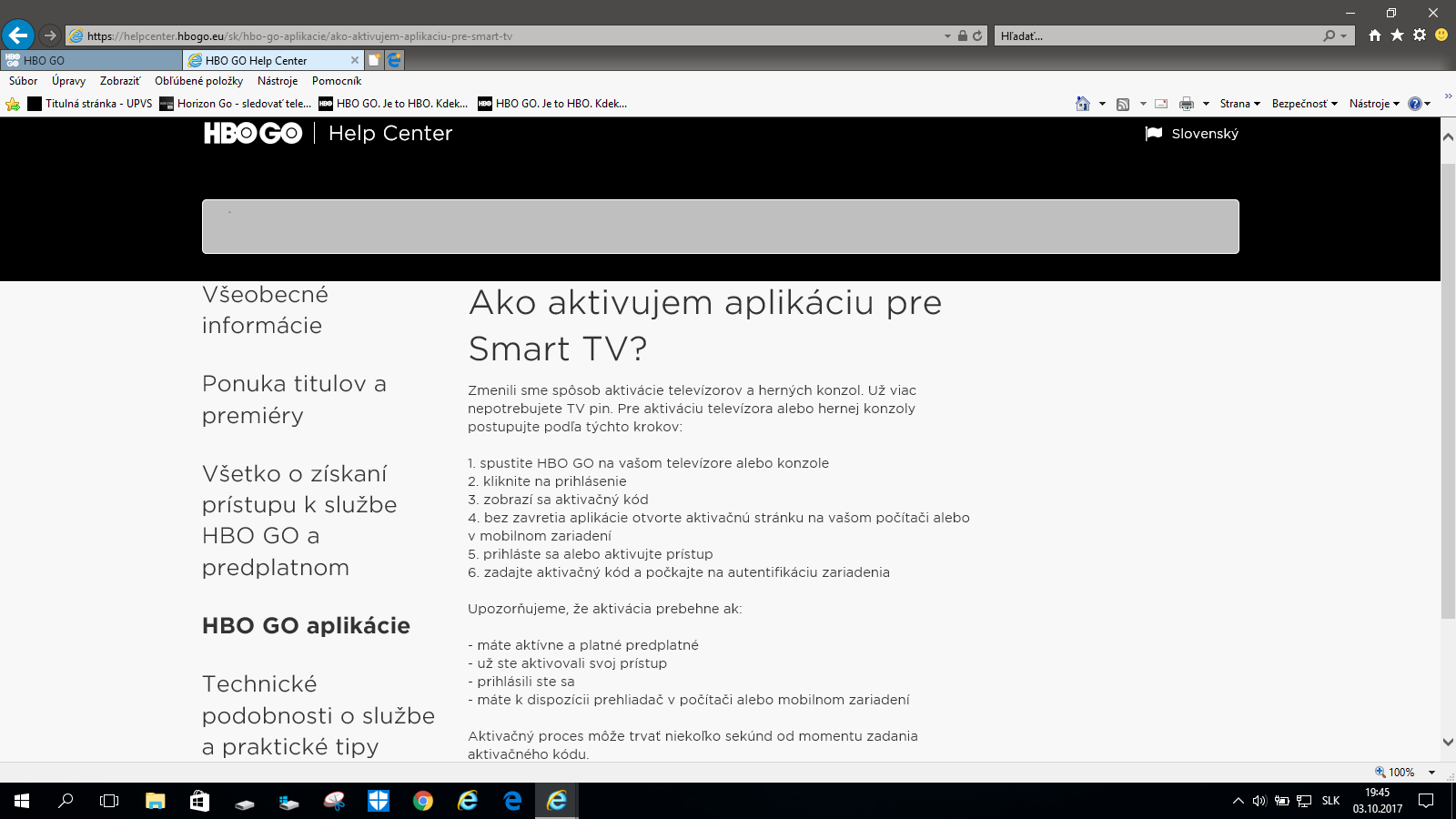Open the zoom level 100% dropdown arrow

(1431, 773)
